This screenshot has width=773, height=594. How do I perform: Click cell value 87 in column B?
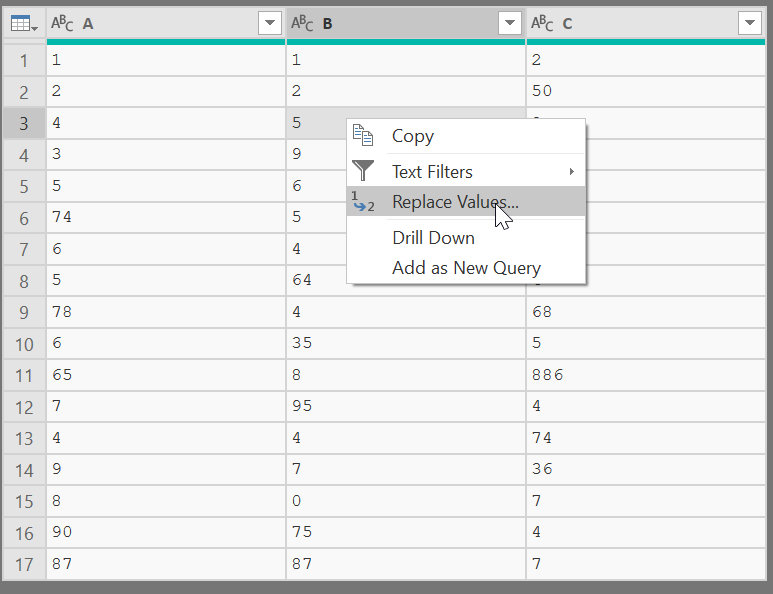(302, 563)
